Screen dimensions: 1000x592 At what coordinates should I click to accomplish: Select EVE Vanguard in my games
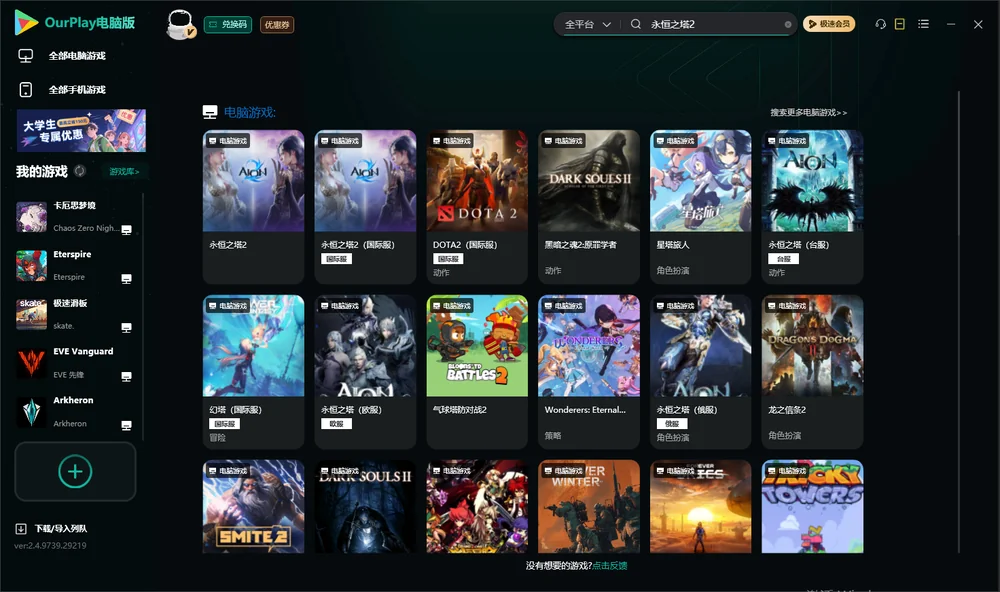coord(75,363)
